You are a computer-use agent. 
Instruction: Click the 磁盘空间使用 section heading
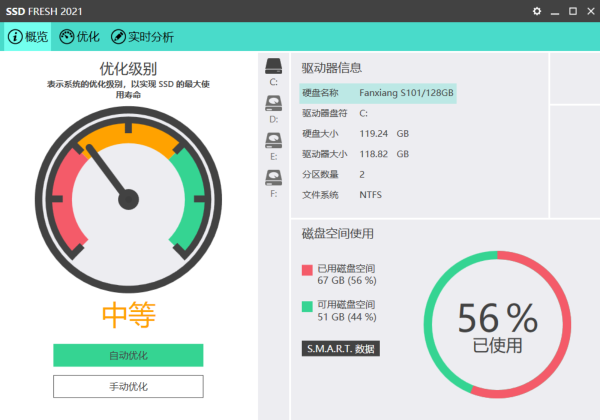[x=338, y=233]
